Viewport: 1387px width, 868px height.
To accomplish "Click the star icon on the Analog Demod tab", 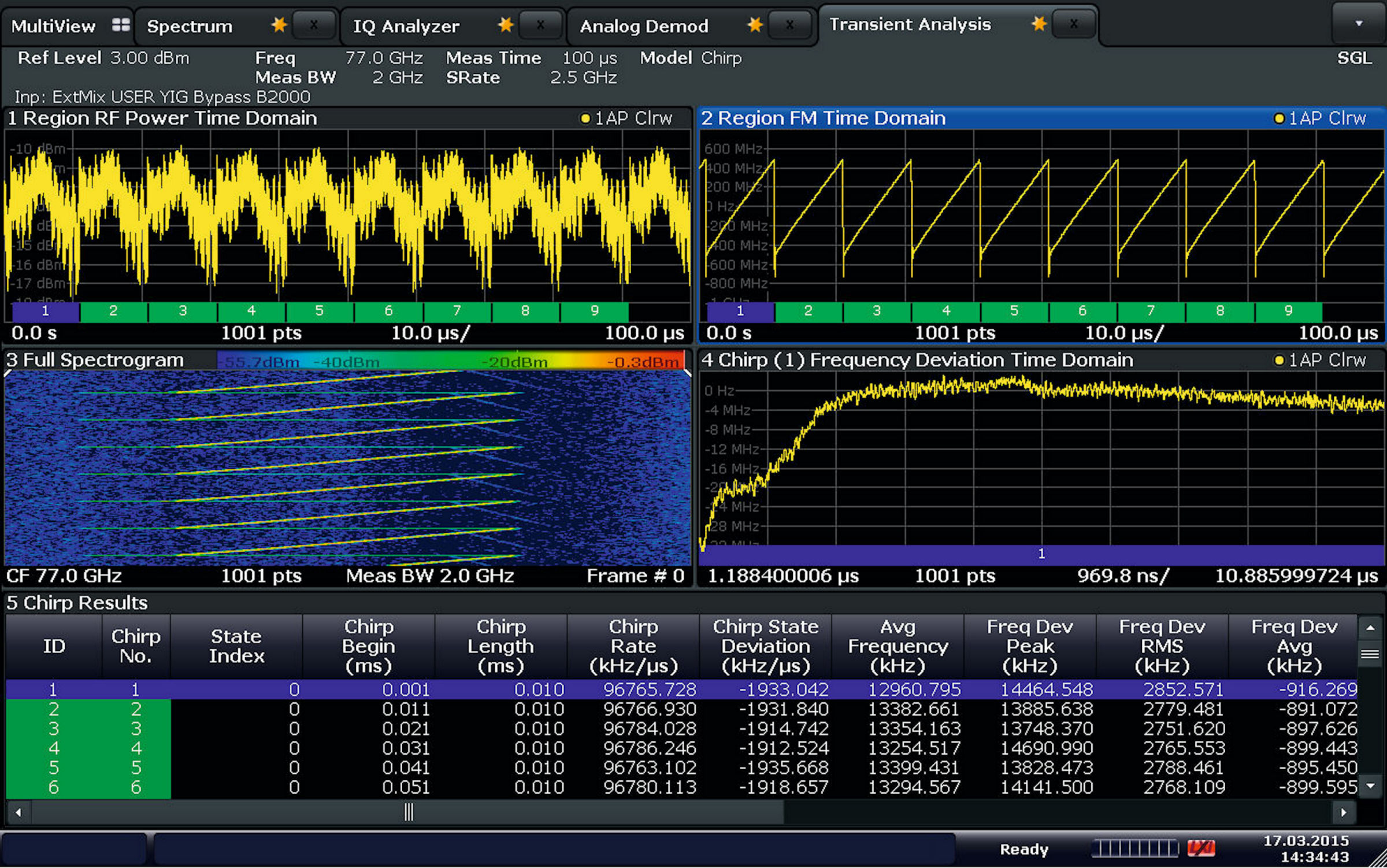I will coord(754,24).
